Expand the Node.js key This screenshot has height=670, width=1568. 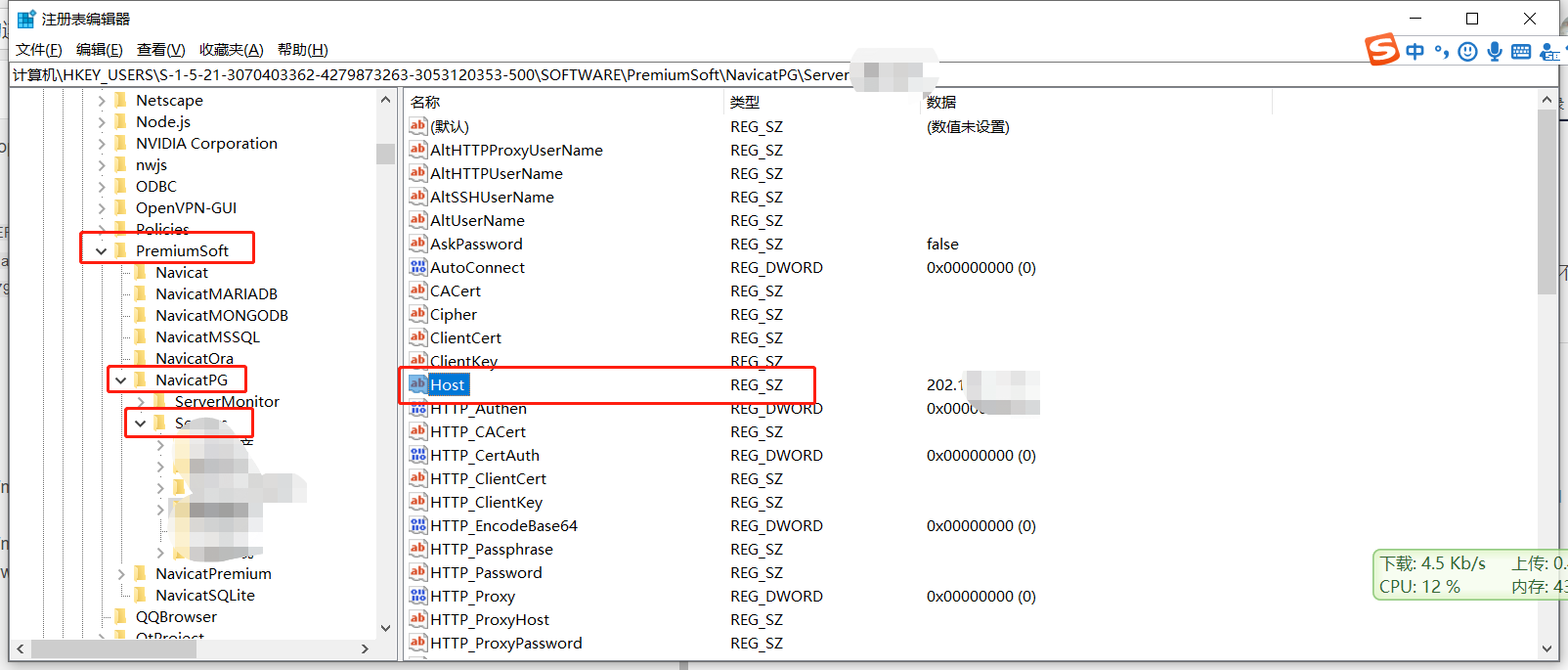click(102, 121)
